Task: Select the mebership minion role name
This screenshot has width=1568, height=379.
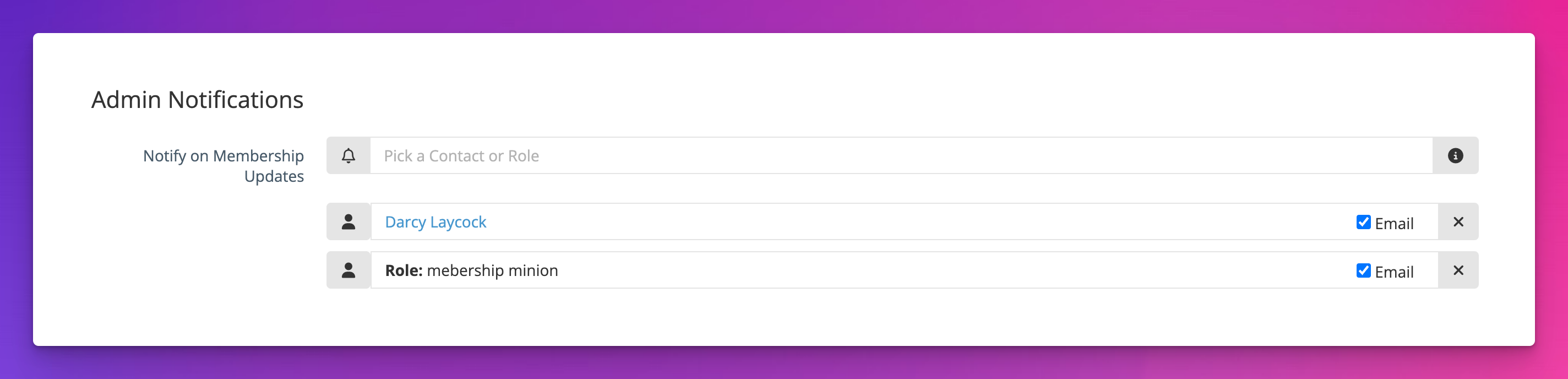Action: (x=492, y=270)
